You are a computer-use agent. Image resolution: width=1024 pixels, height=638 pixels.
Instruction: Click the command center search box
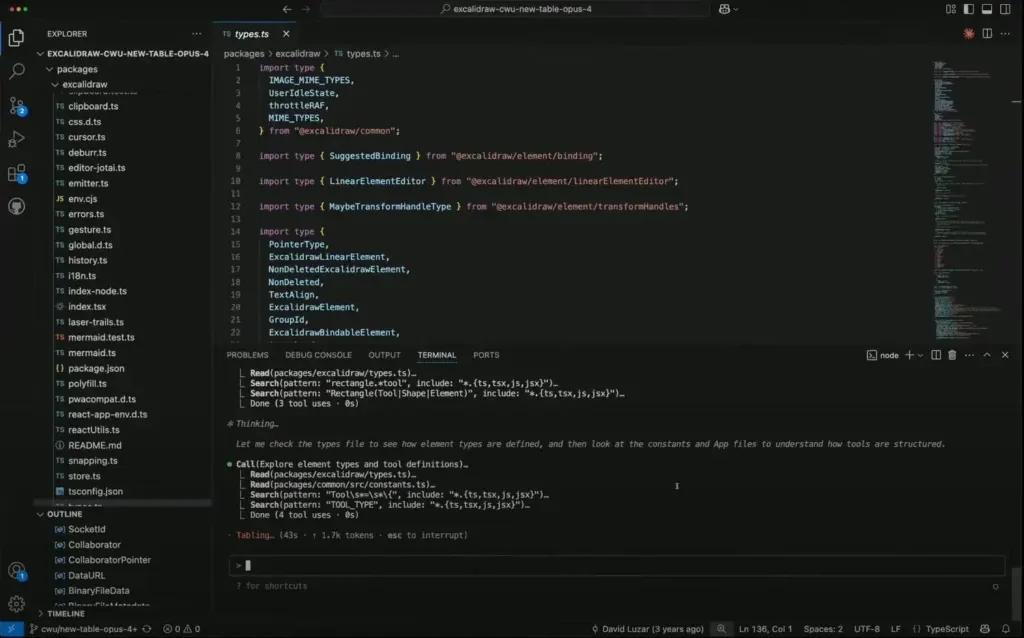(515, 9)
